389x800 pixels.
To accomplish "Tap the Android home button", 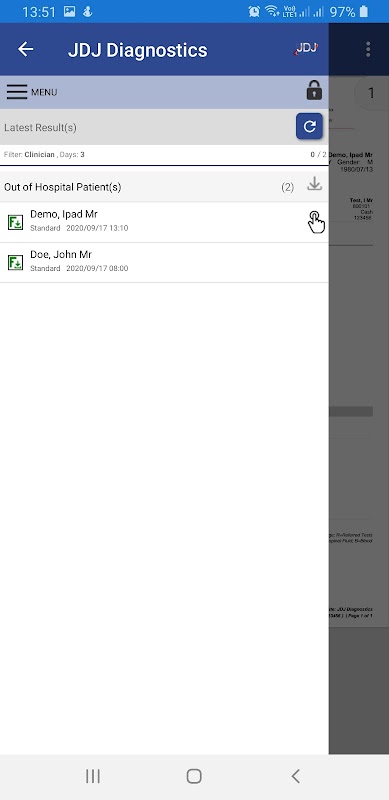I will 194,776.
